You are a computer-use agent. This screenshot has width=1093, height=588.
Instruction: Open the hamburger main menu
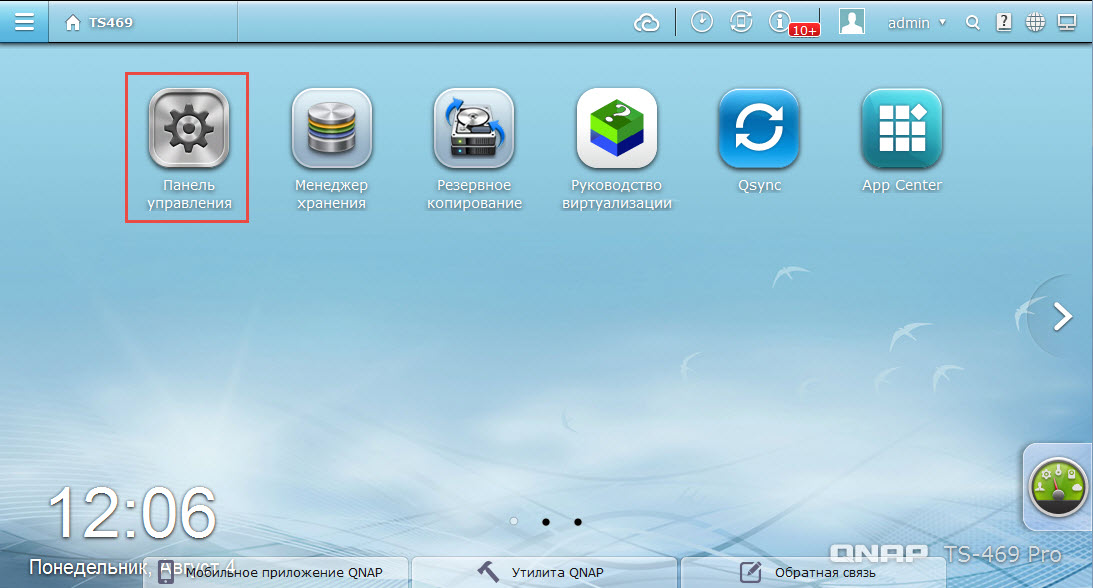24,22
